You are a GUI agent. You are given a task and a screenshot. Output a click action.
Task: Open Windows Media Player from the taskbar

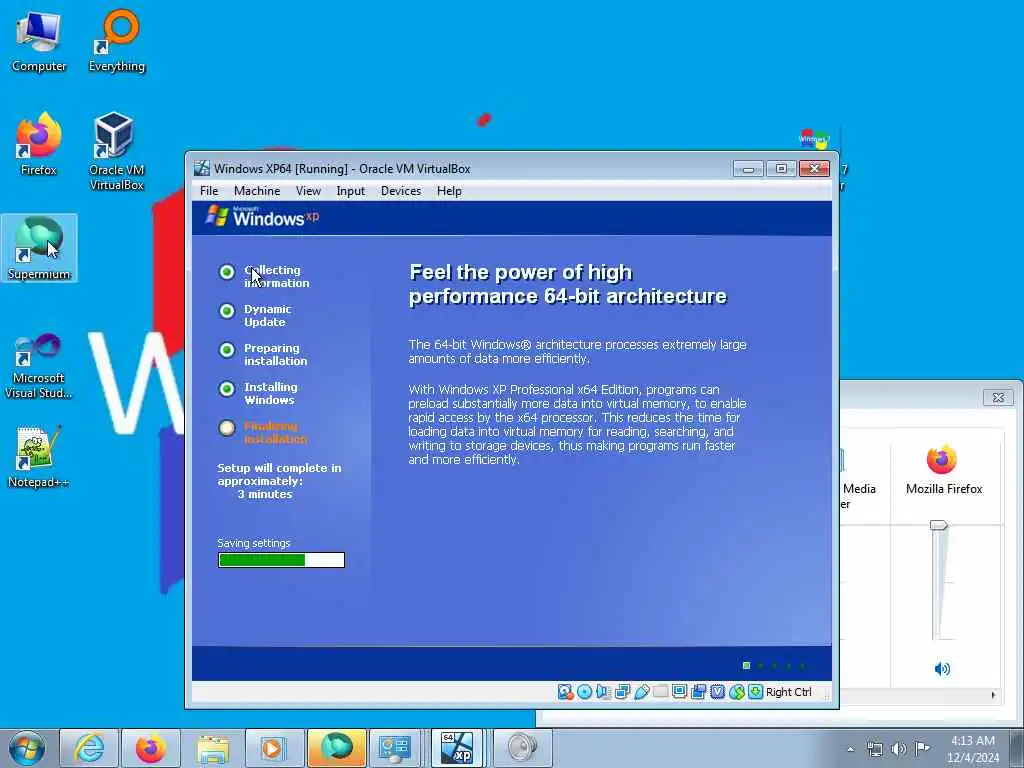tap(274, 748)
